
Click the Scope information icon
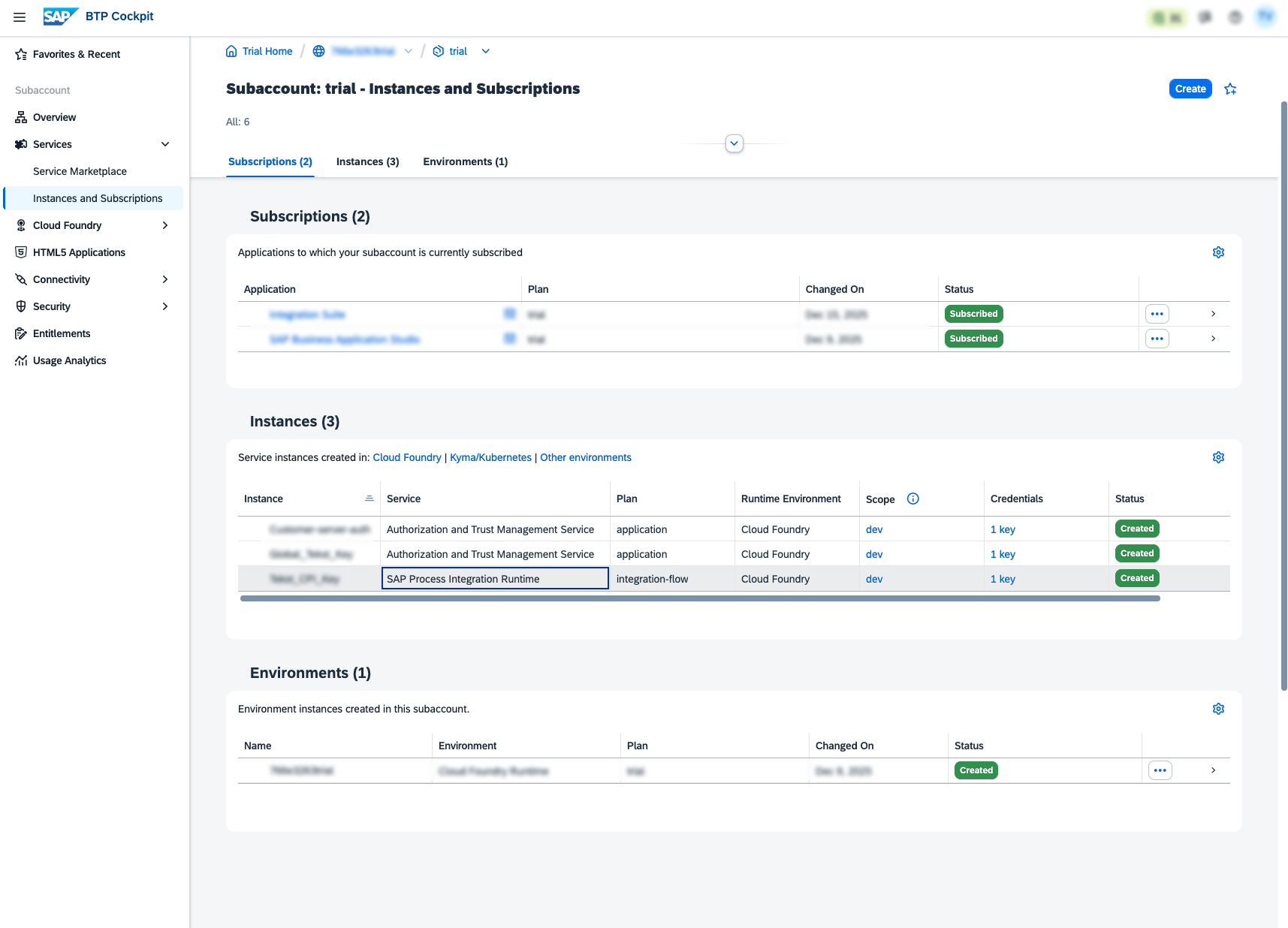913,499
